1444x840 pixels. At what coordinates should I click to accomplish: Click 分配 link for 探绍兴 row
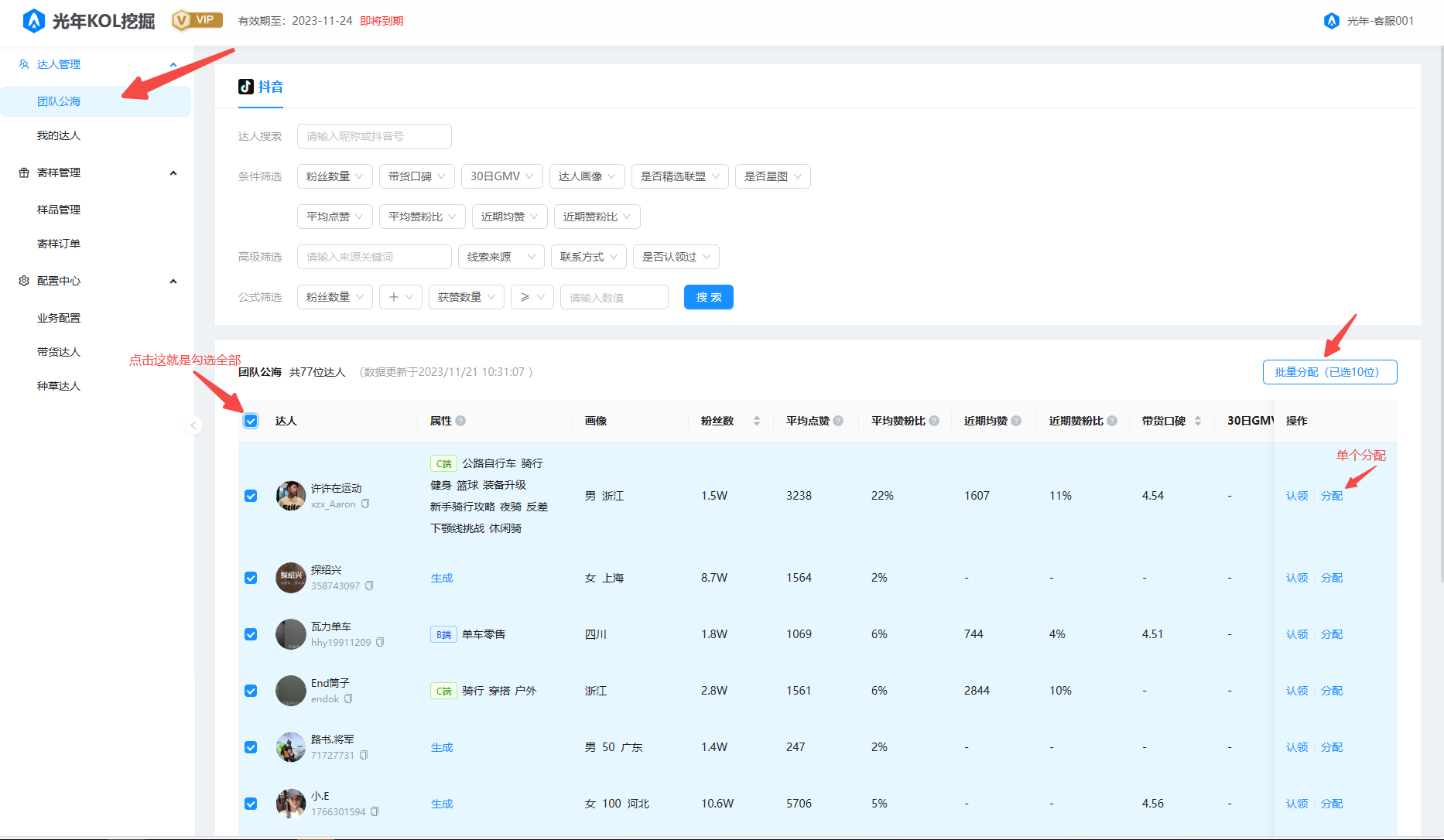pos(1331,578)
